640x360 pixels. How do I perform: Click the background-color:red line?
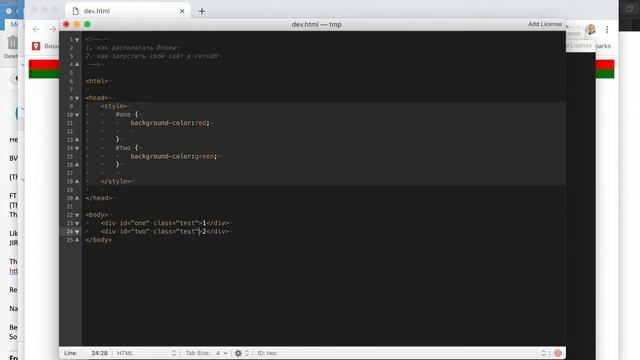pyautogui.click(x=170, y=123)
